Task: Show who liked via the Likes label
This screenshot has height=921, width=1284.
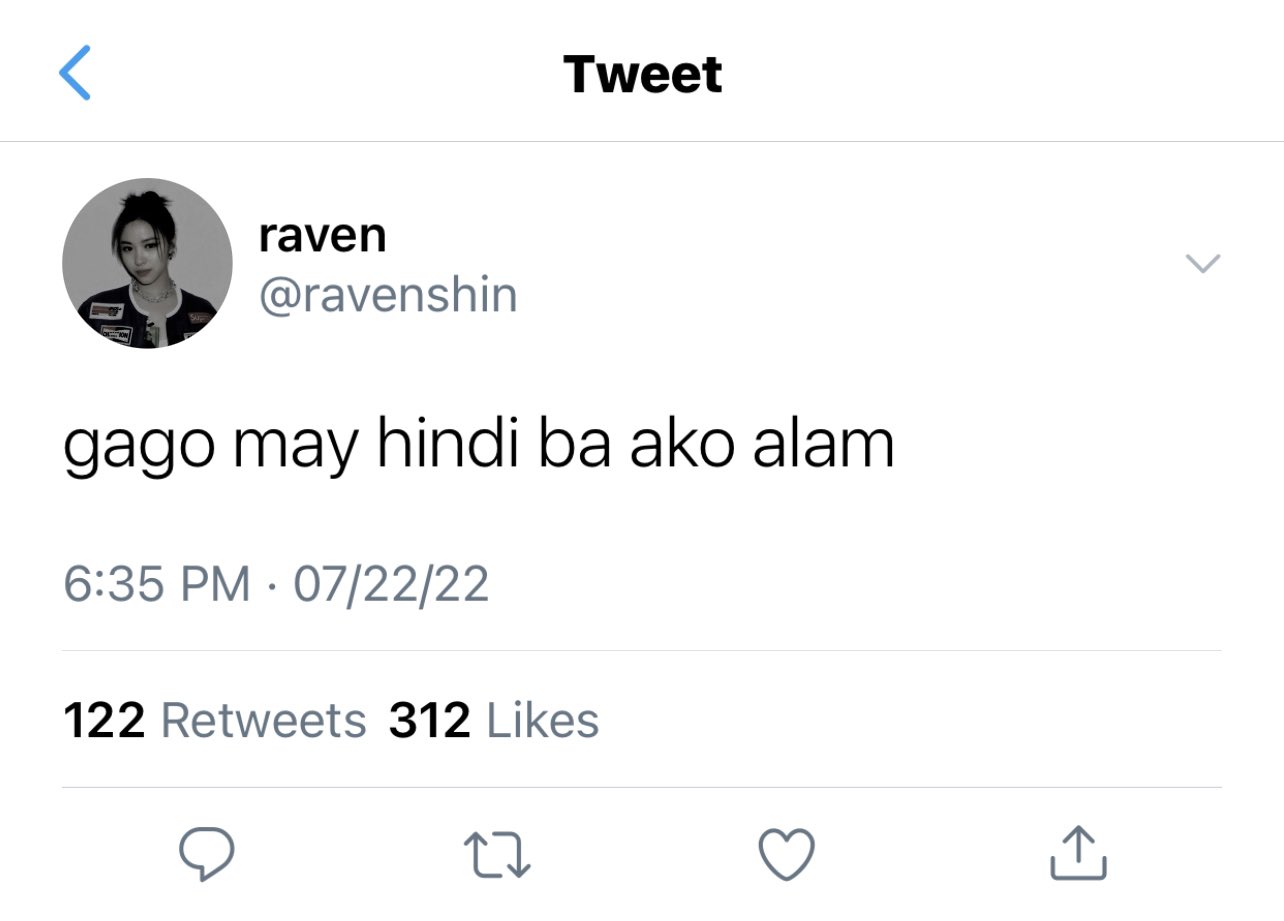Action: point(543,720)
